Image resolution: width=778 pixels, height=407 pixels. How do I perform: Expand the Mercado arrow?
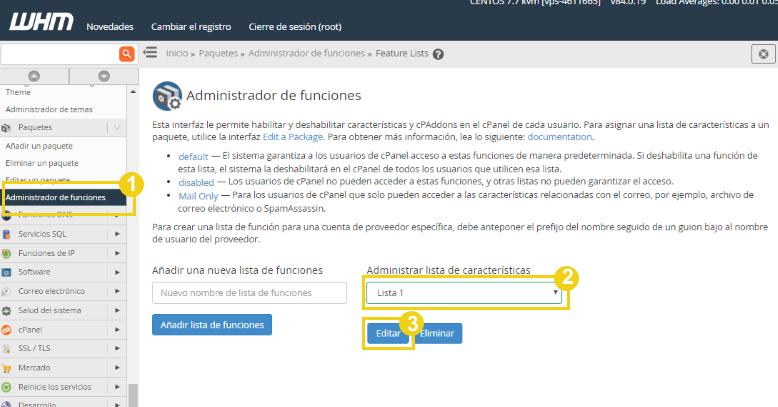(x=117, y=368)
